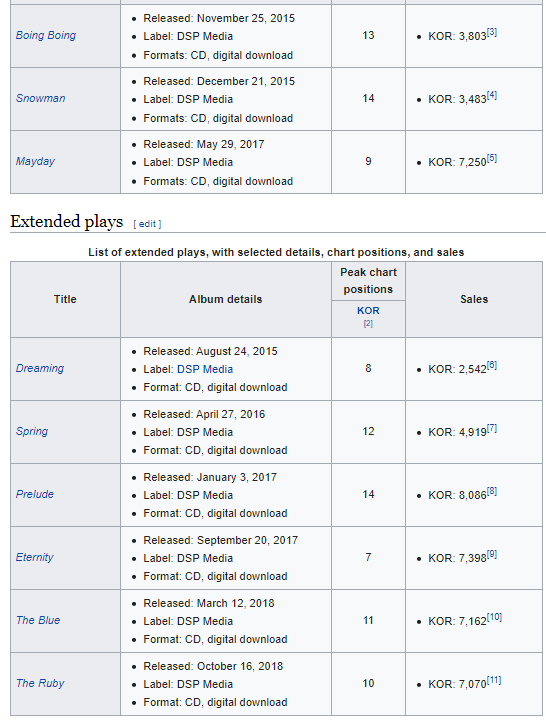Open citation [11] next to The Ruby sales
The width and height of the screenshot is (546, 720).
point(494,680)
